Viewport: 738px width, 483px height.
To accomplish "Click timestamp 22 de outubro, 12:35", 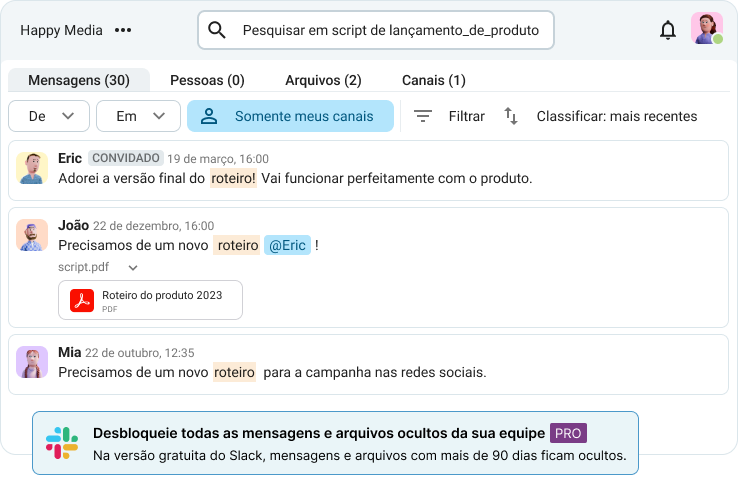I will click(x=140, y=353).
